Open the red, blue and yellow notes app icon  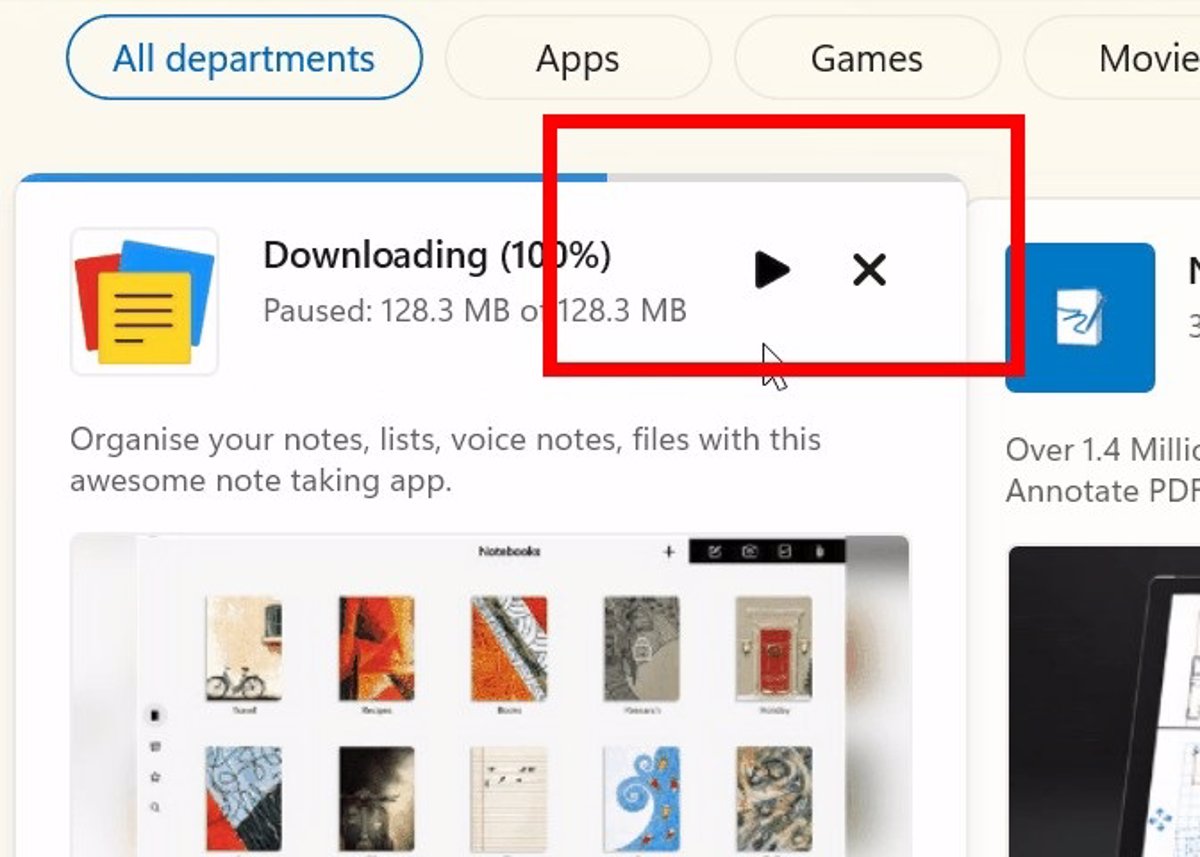[145, 301]
